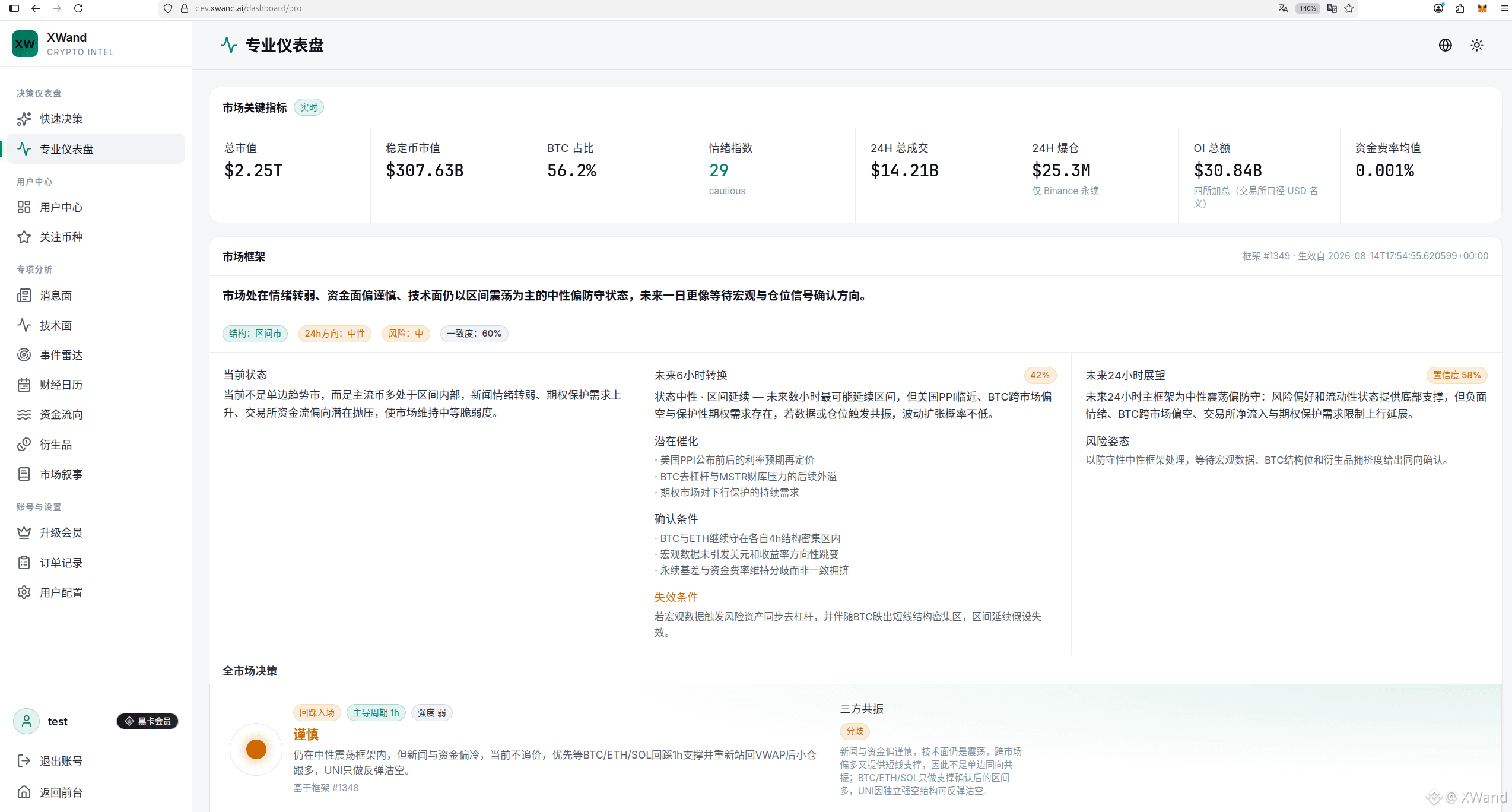The height and width of the screenshot is (812, 1512).
Task: Click the browser back arrow
Action: tap(36, 8)
